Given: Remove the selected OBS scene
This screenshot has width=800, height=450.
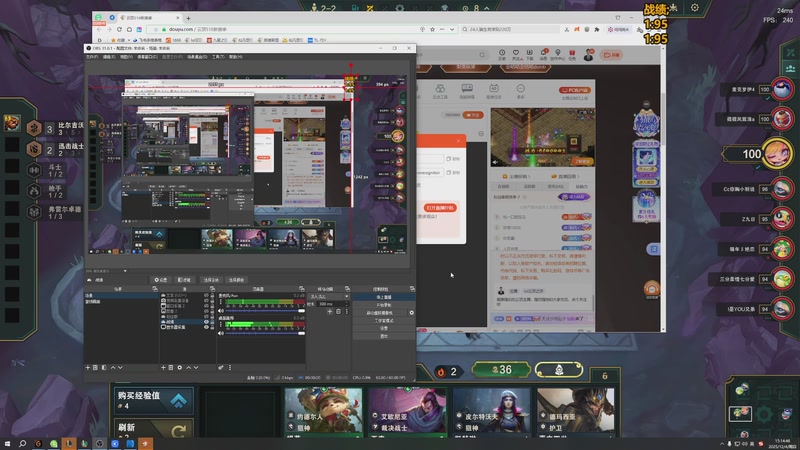Looking at the screenshot, I should (x=95, y=367).
